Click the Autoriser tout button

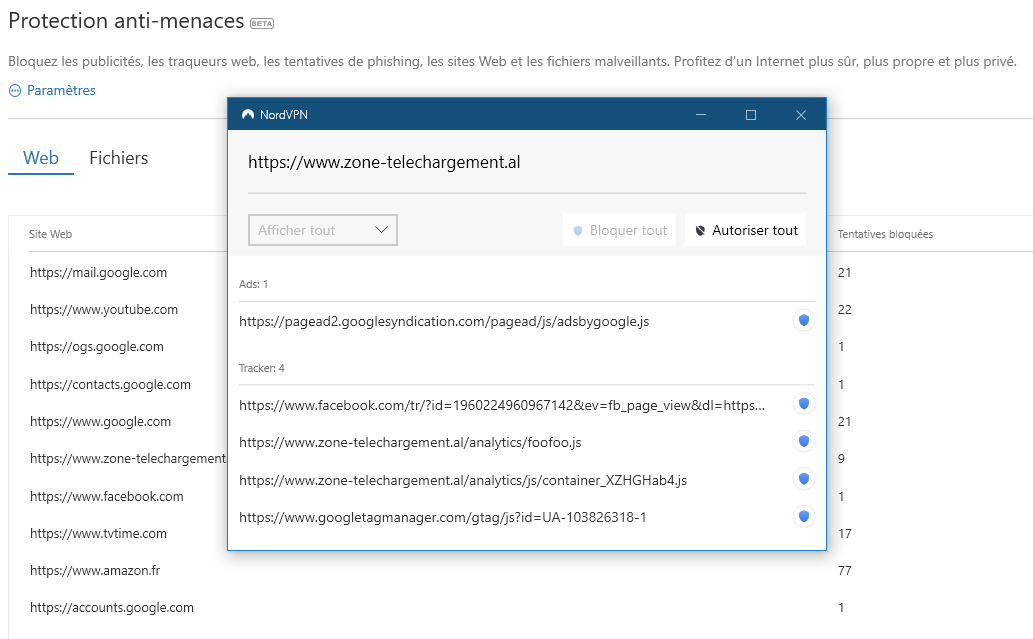[x=746, y=230]
